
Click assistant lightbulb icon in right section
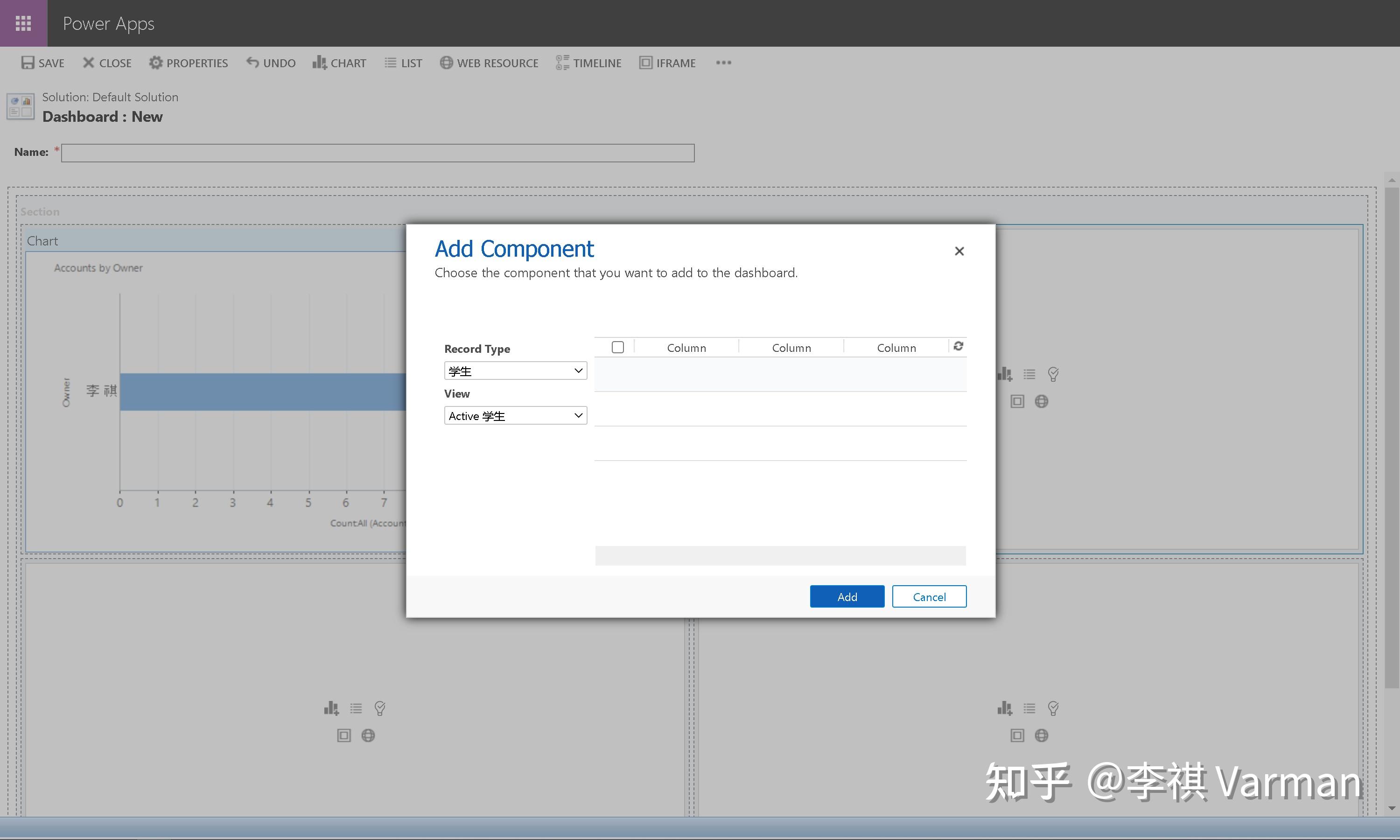pyautogui.click(x=1053, y=374)
